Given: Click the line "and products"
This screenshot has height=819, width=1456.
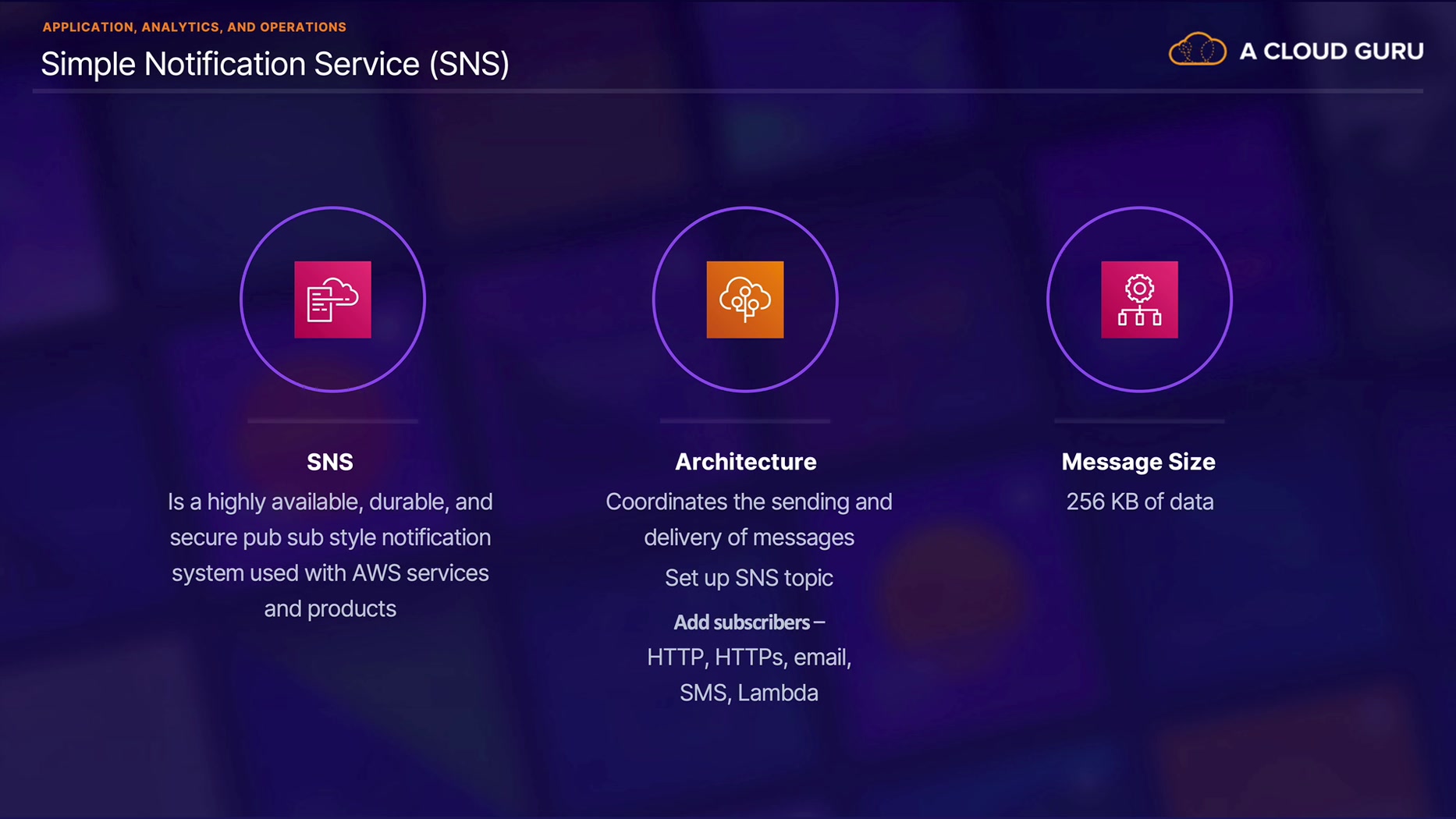Looking at the screenshot, I should (330, 609).
